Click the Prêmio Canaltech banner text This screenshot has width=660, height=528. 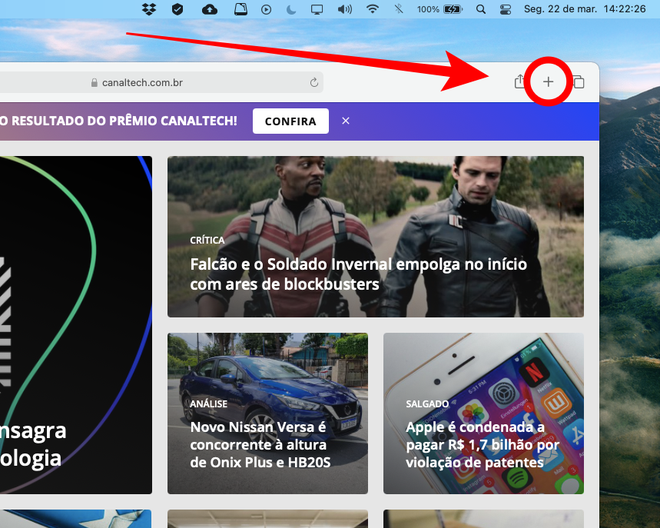119,121
